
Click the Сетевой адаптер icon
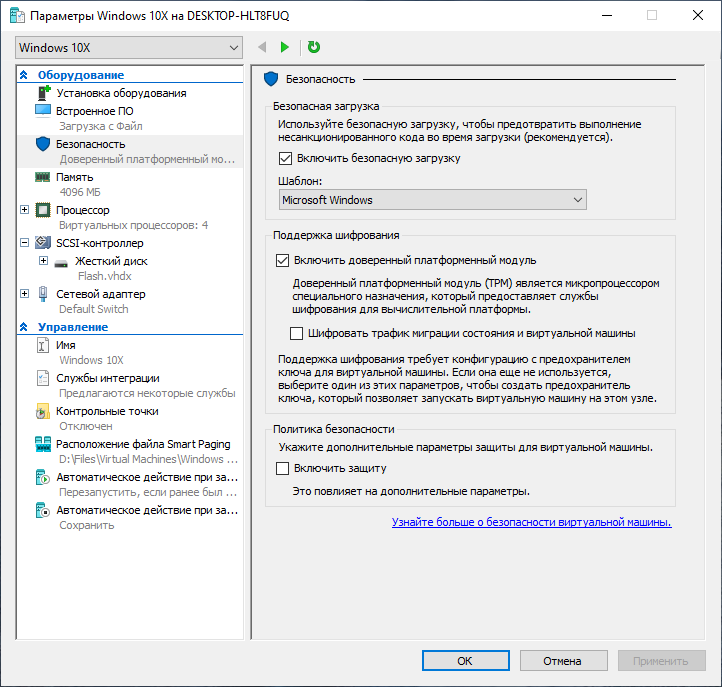pyautogui.click(x=43, y=294)
